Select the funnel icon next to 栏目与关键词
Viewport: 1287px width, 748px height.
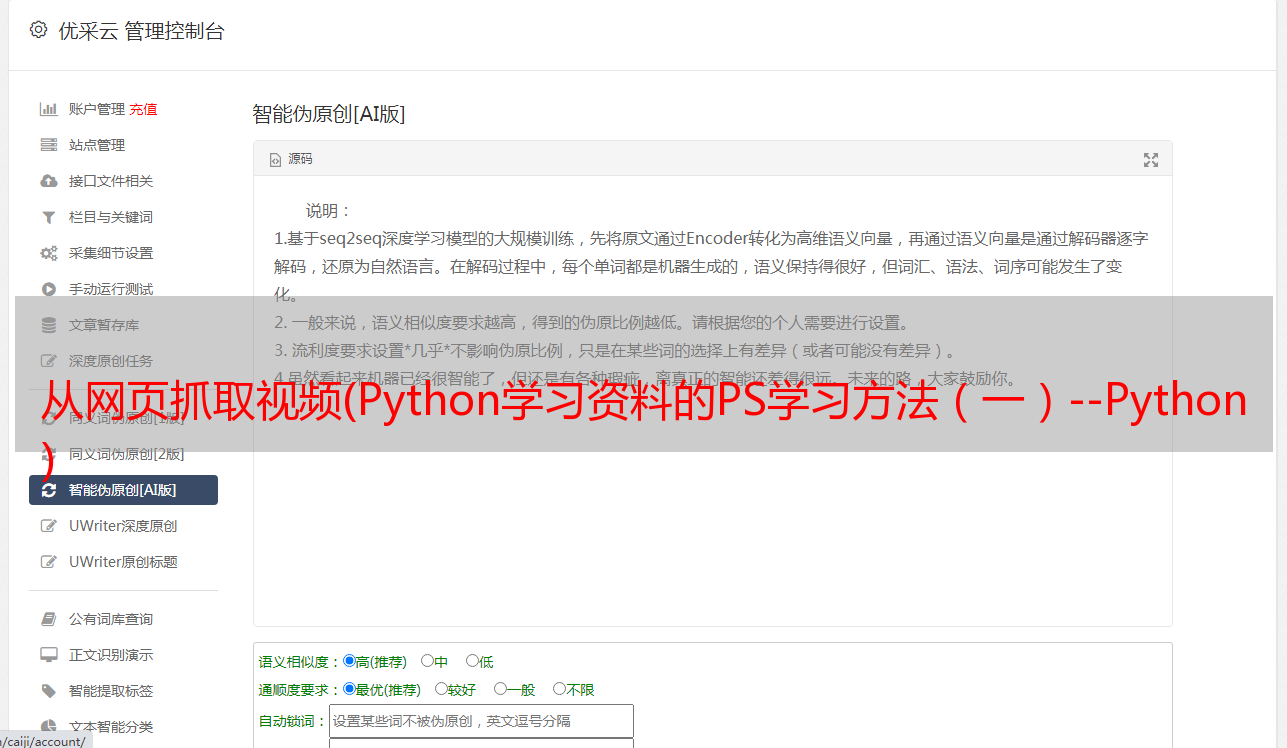[x=48, y=217]
